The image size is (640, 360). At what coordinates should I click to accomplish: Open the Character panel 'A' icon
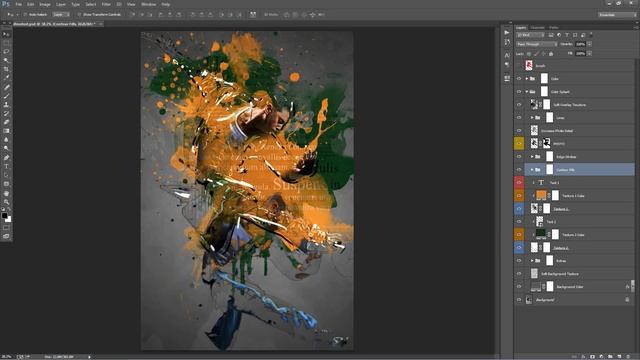(507, 55)
